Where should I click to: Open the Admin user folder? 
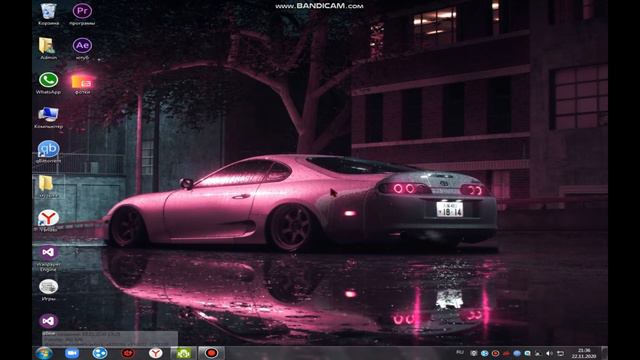48,48
